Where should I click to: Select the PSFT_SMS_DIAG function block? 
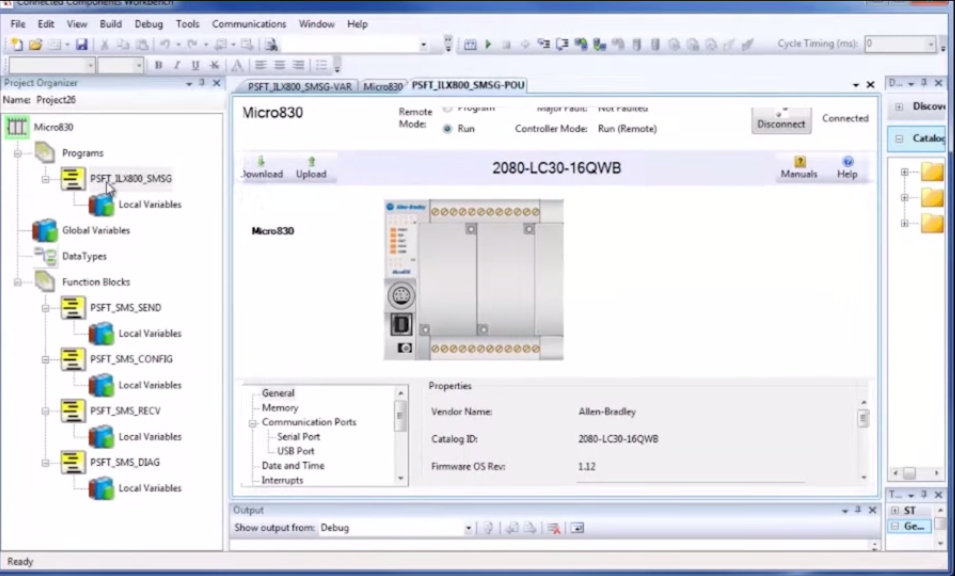125,463
